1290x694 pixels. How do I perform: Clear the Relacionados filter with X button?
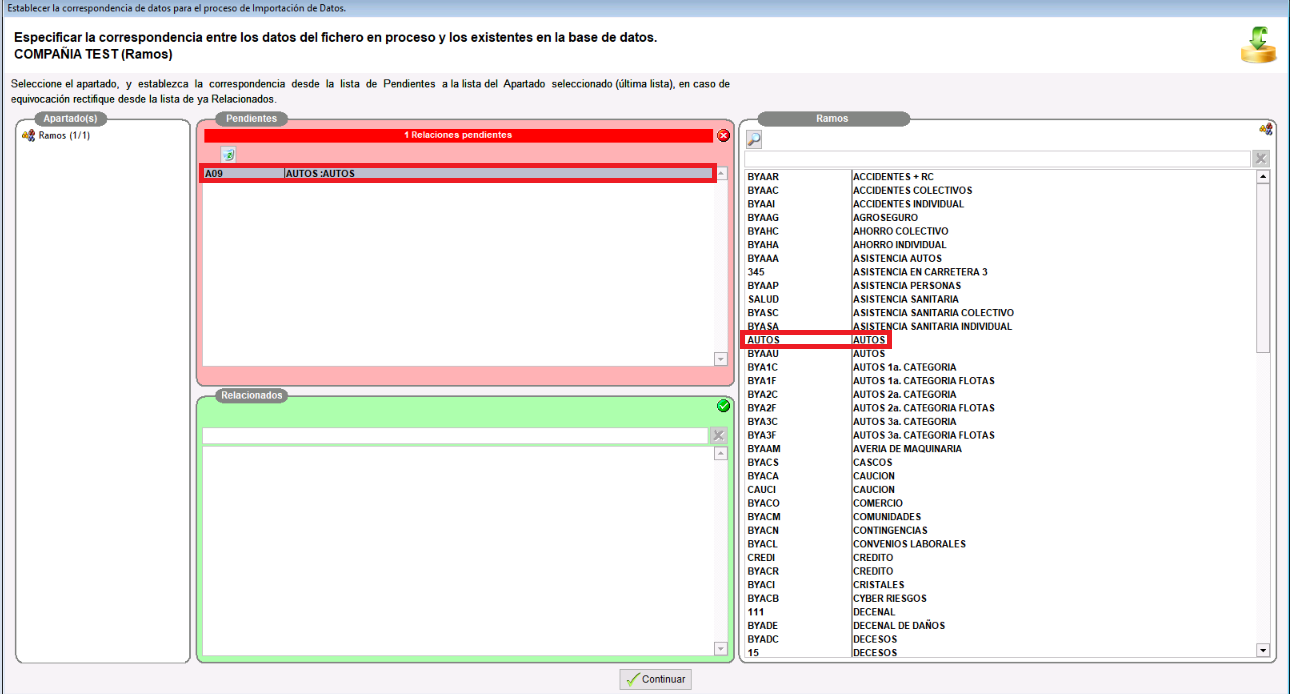click(718, 436)
